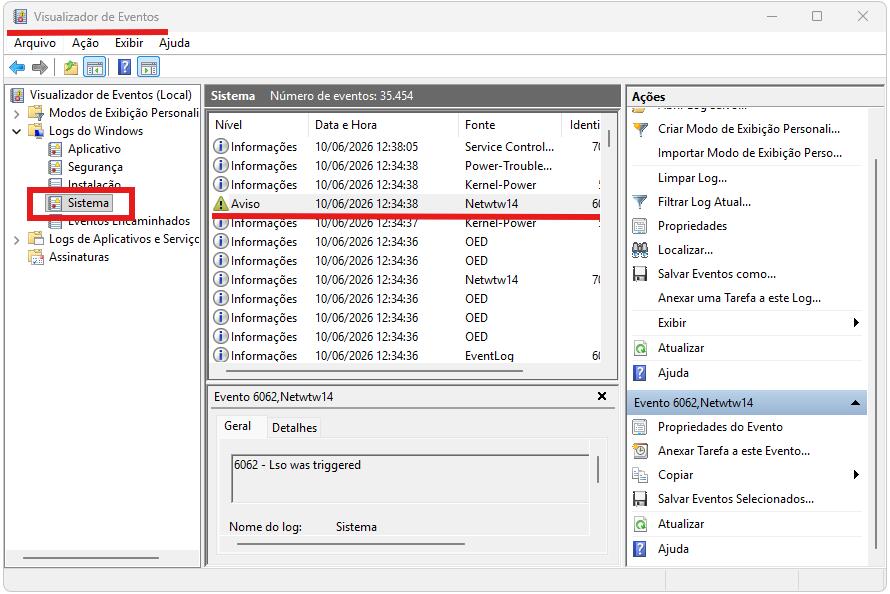The image size is (890, 594).
Task: Click the Event Viewer title bar app icon
Action: coord(20,16)
